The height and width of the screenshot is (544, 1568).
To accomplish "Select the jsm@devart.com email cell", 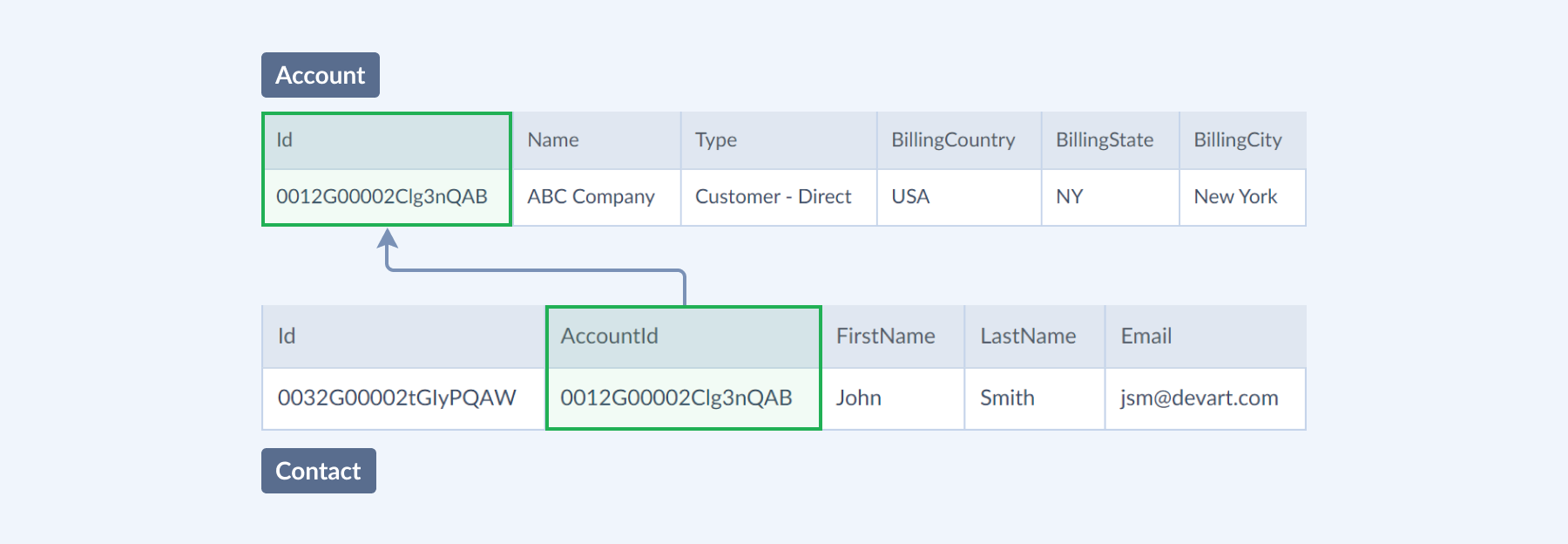I will 1206,398.
